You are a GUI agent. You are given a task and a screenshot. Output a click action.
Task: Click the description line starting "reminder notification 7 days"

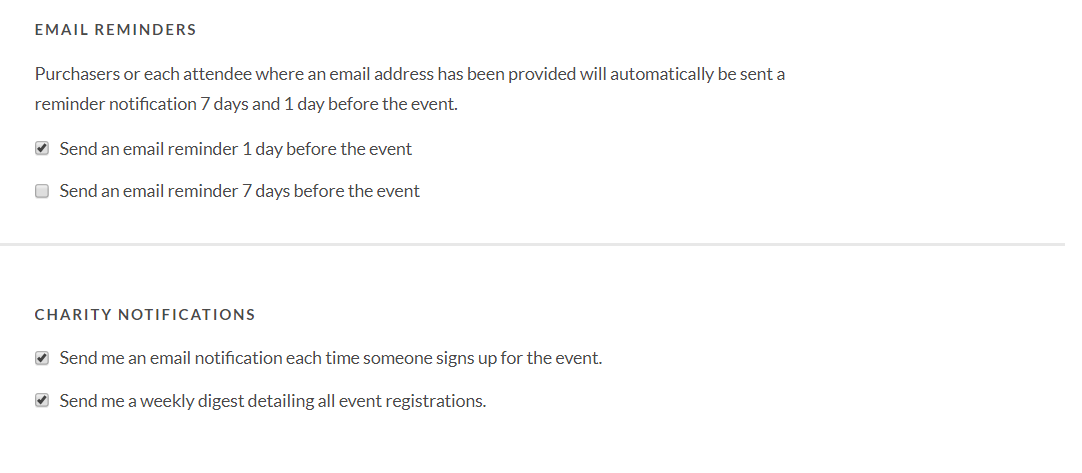[245, 104]
